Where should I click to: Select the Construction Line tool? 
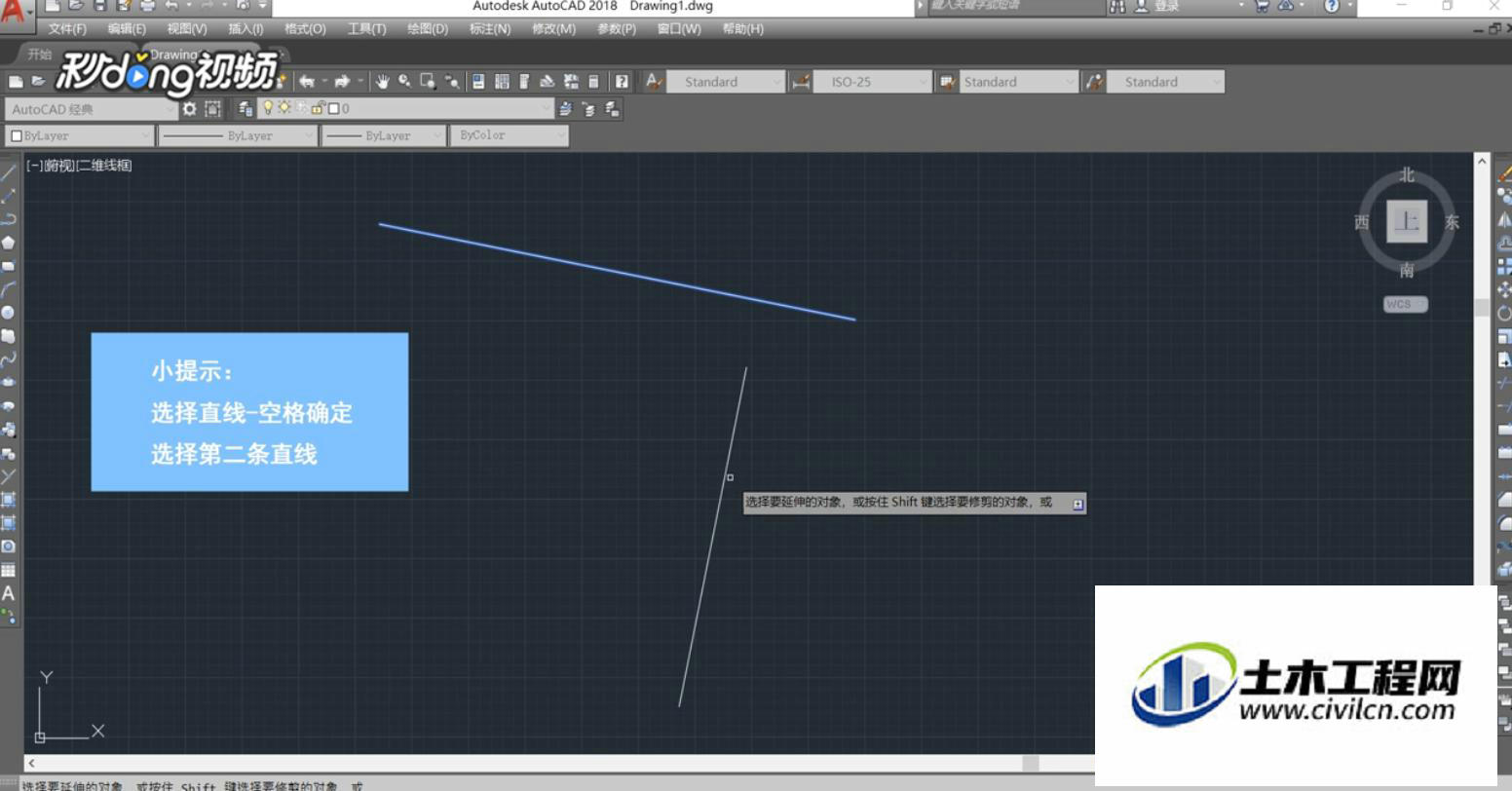[8, 196]
